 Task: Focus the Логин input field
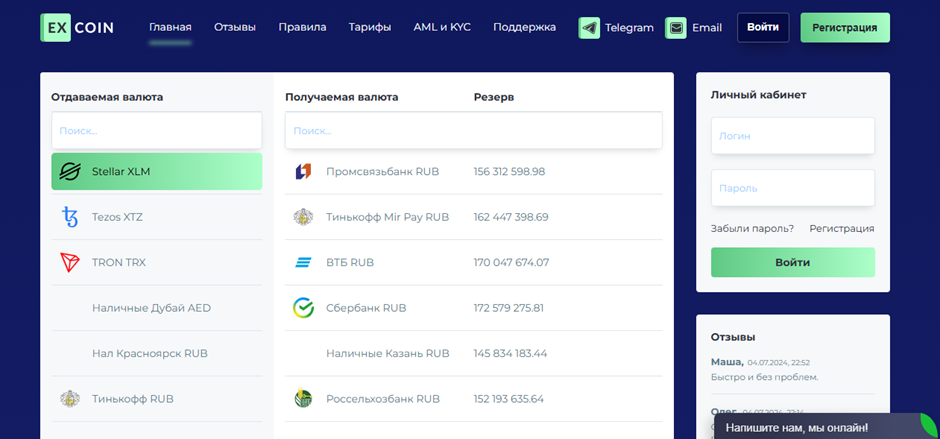click(x=793, y=136)
